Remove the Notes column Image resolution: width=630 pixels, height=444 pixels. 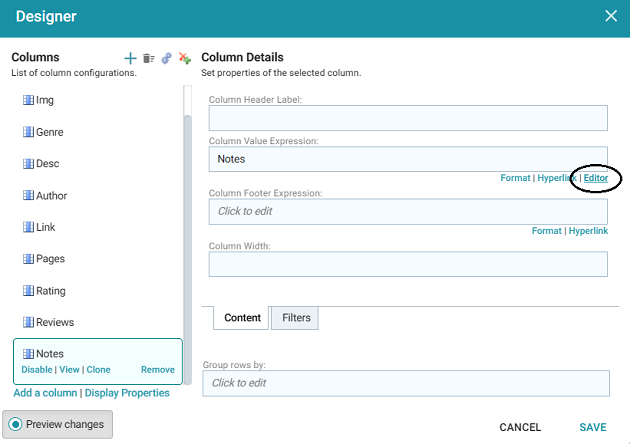[157, 370]
